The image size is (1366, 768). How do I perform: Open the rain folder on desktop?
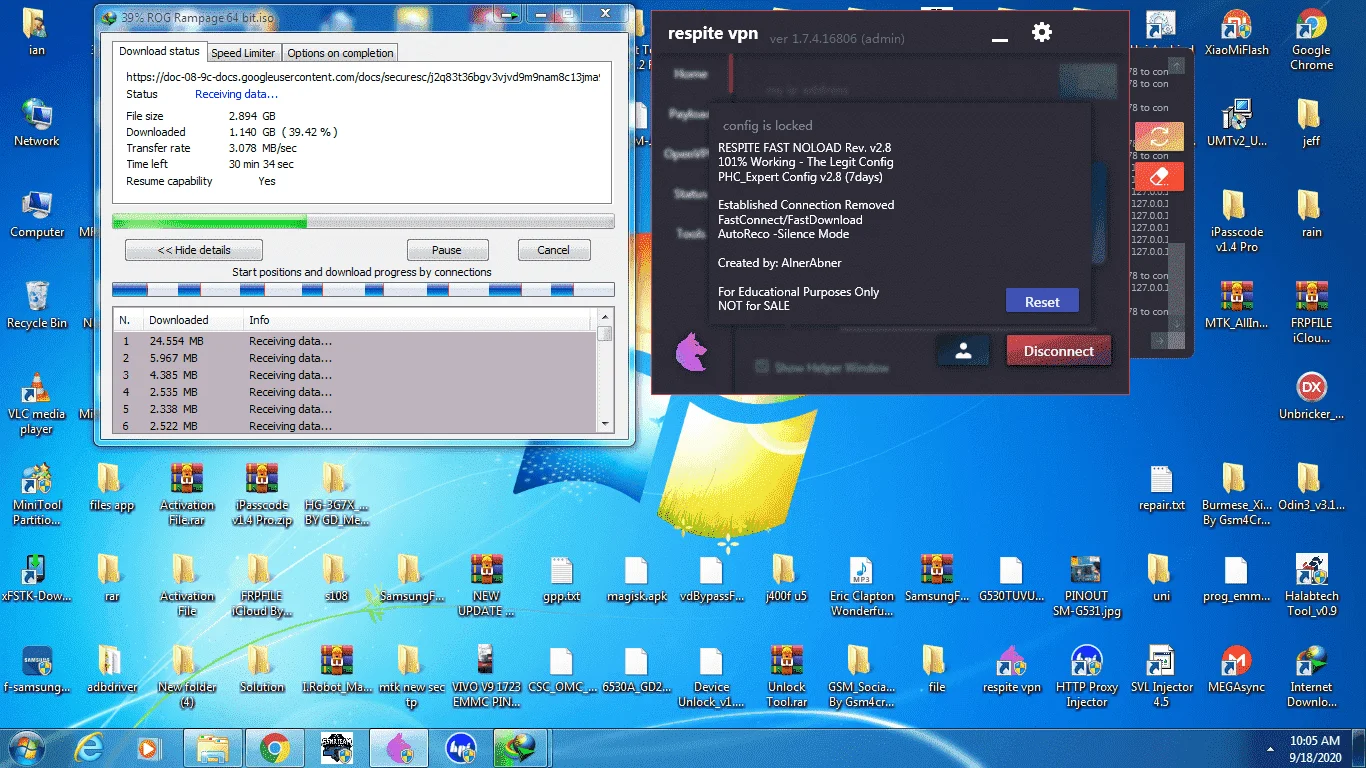coord(1311,214)
